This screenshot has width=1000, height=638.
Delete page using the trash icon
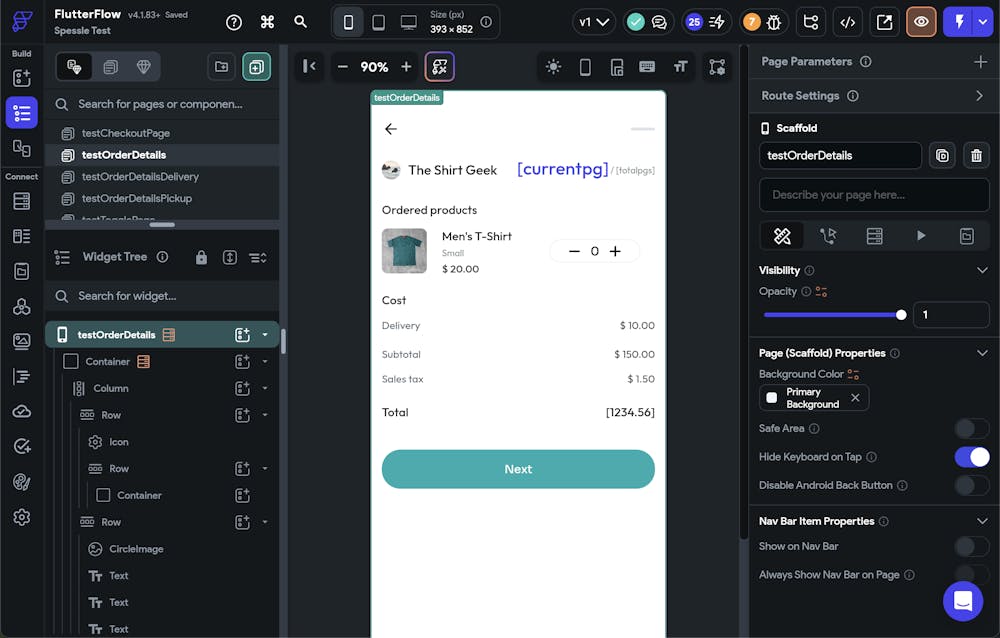click(x=976, y=155)
